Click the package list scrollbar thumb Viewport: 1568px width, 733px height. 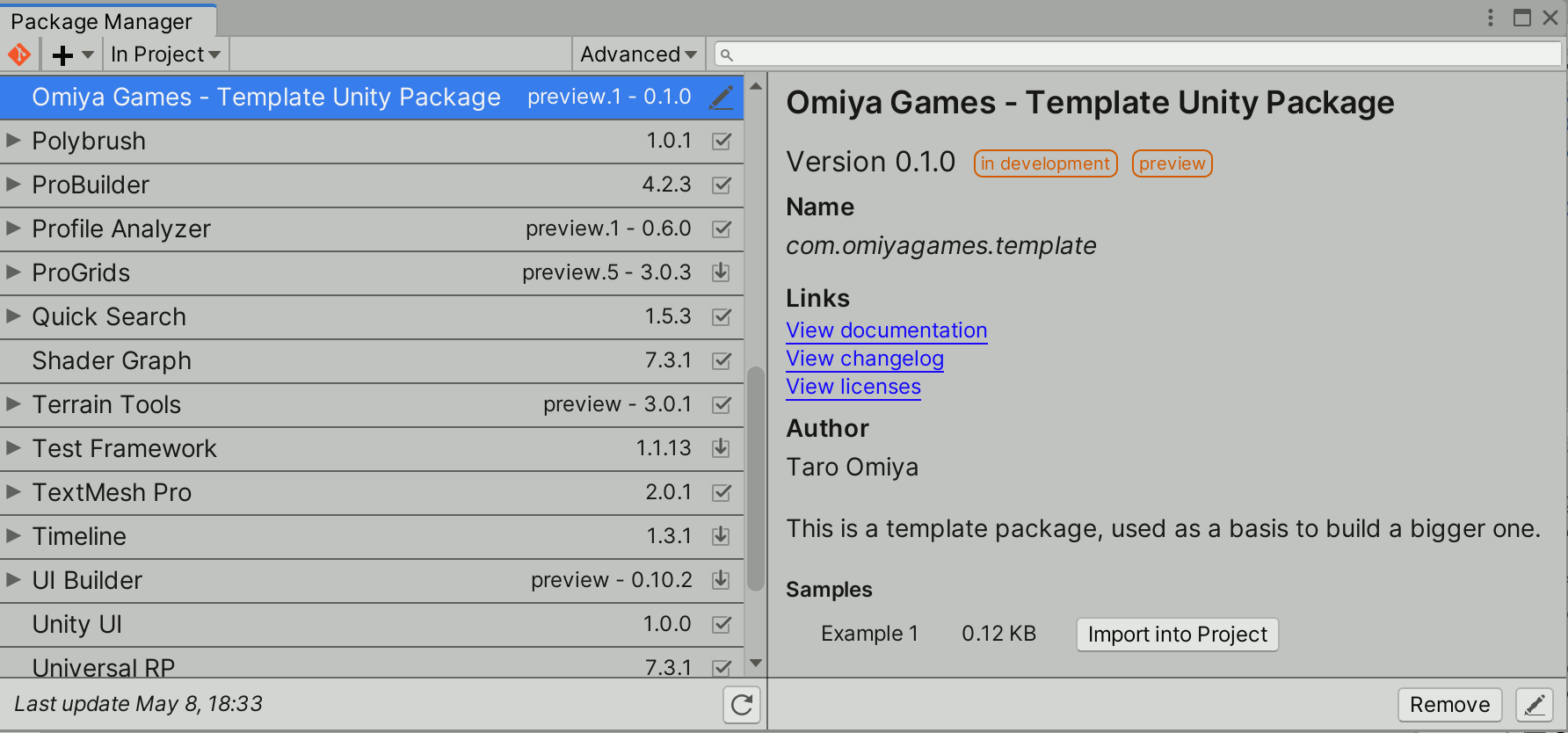[x=756, y=479]
